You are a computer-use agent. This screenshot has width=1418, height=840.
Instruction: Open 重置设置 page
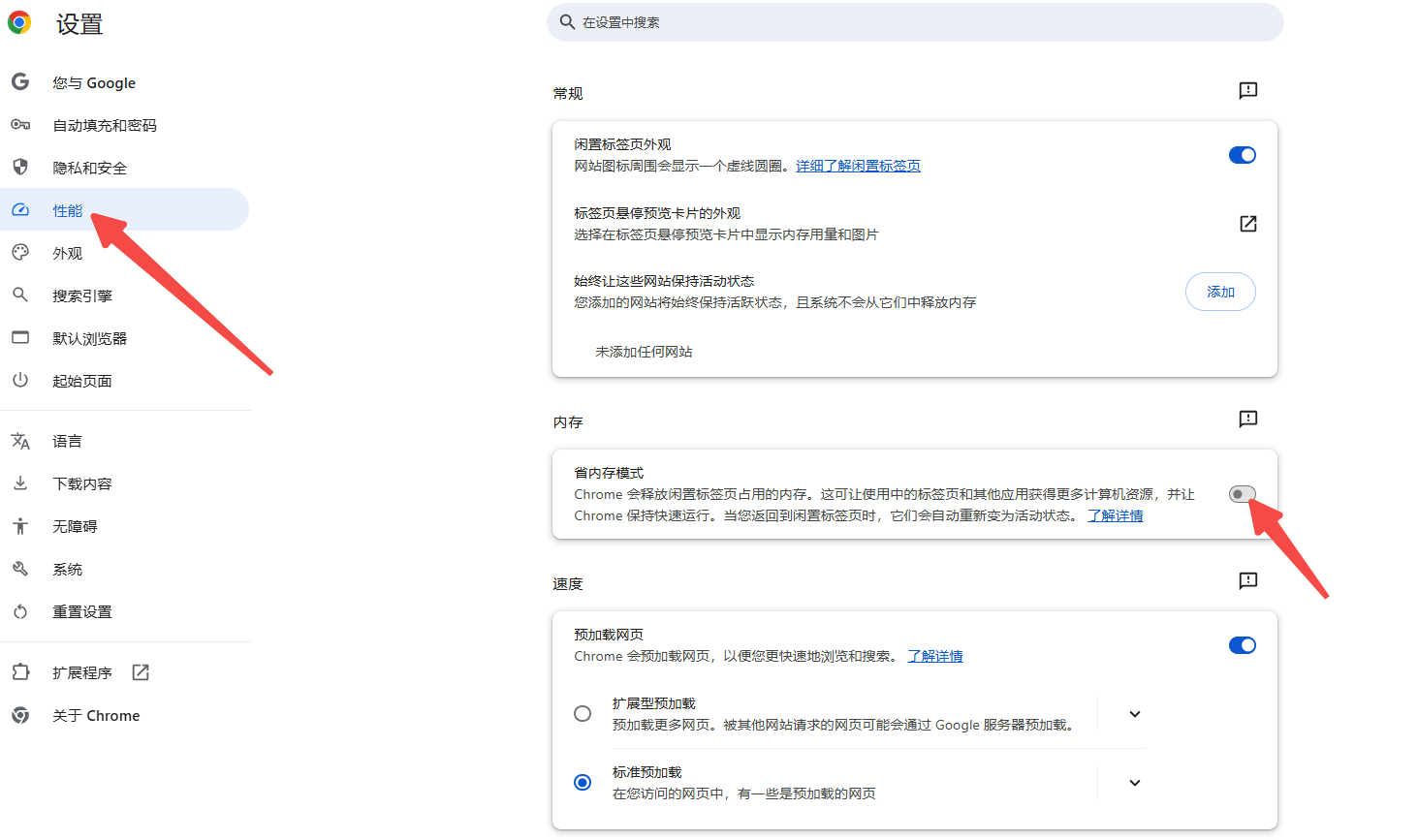[x=124, y=611]
